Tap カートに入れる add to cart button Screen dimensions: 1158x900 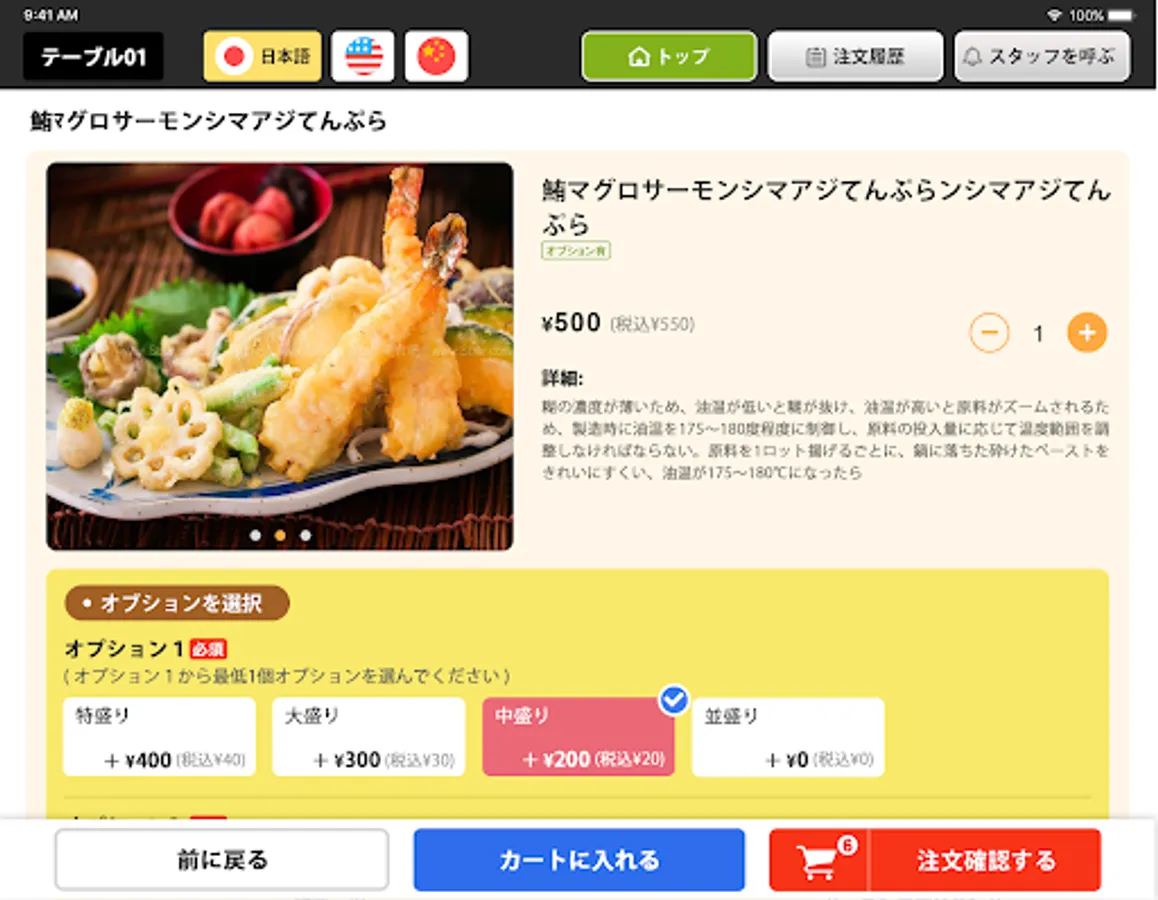(x=579, y=860)
